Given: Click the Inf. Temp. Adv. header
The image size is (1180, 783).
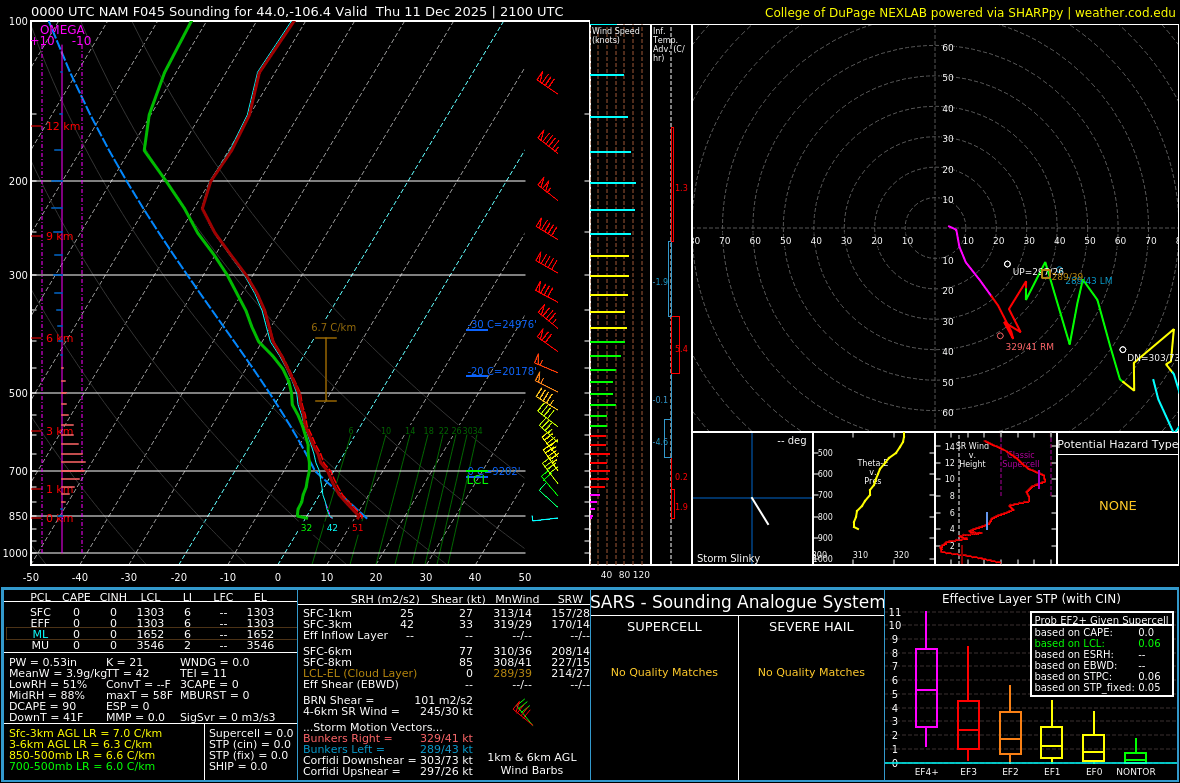Looking at the screenshot, I should pyautogui.click(x=669, y=44).
